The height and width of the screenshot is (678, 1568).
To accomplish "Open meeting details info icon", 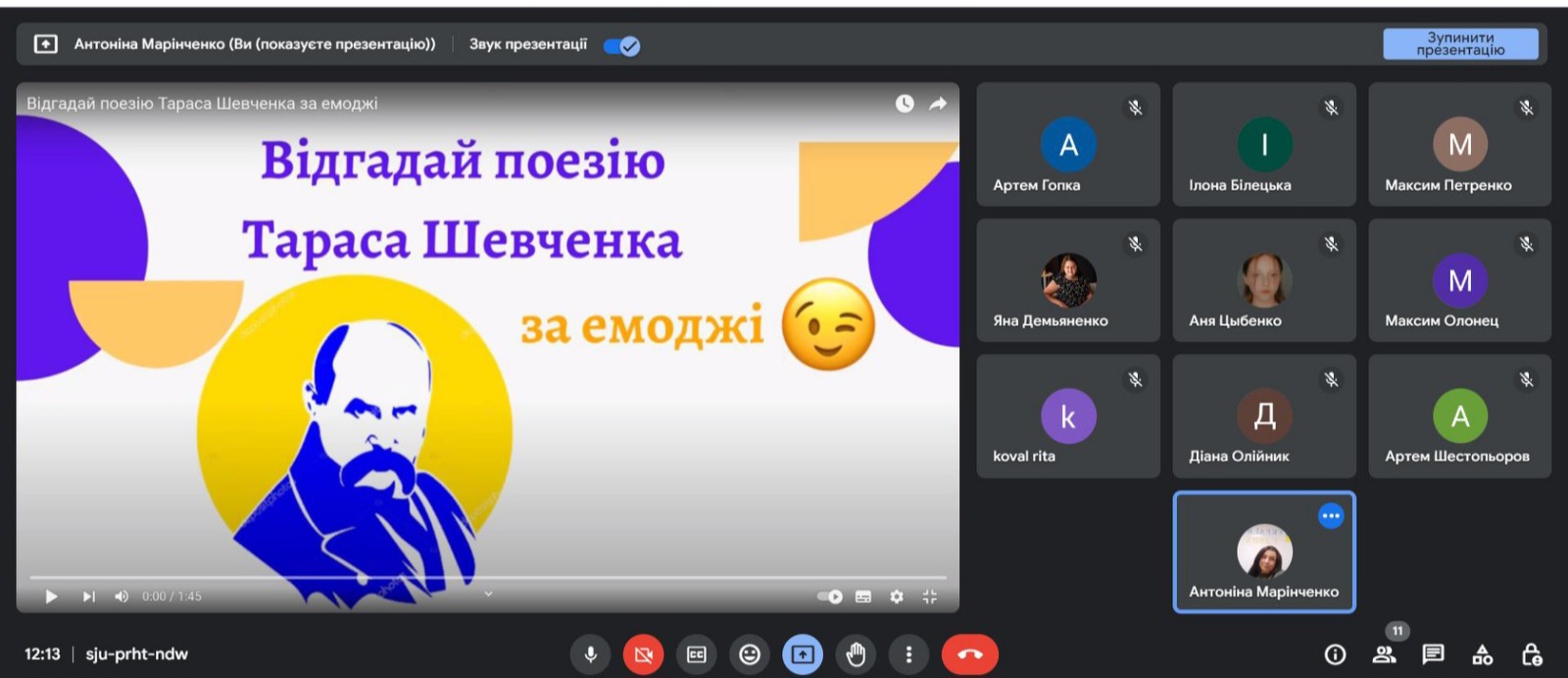I will pyautogui.click(x=1335, y=654).
